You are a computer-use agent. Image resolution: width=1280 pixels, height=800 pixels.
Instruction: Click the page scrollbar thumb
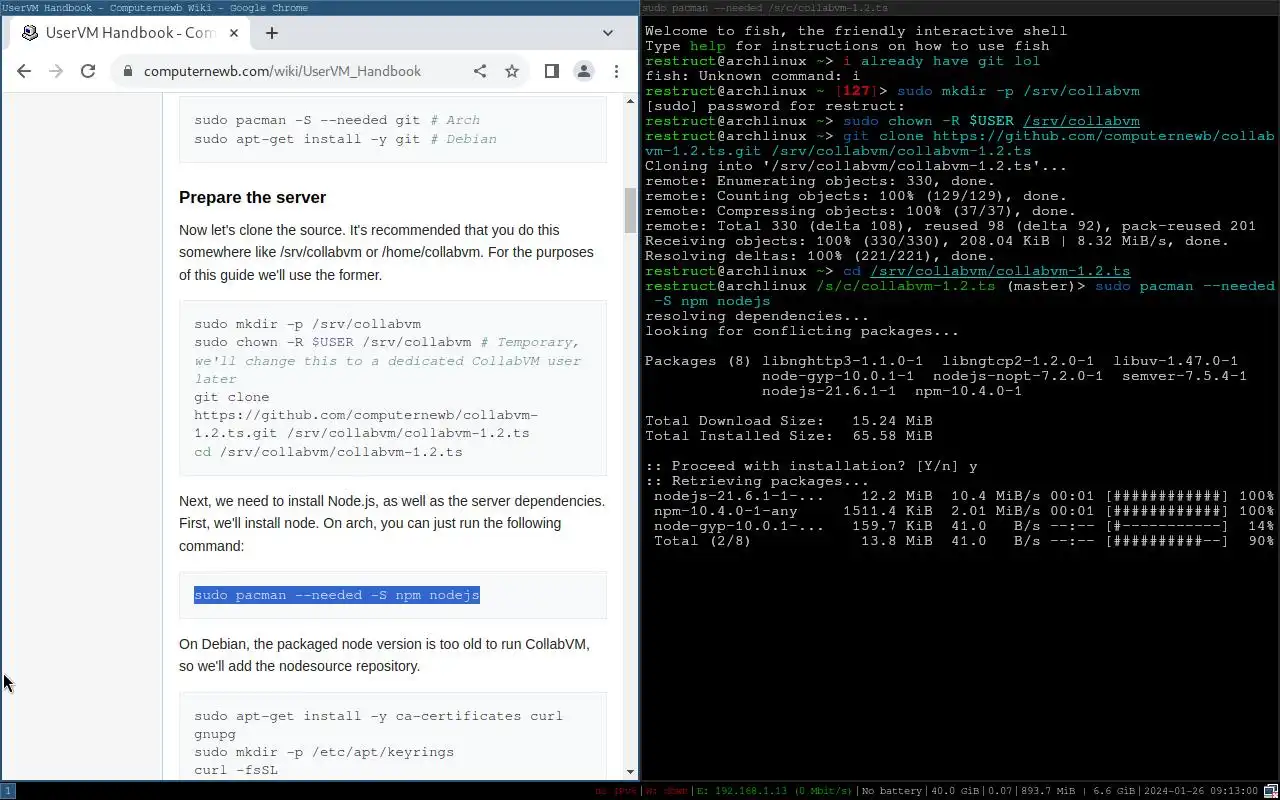(x=630, y=210)
